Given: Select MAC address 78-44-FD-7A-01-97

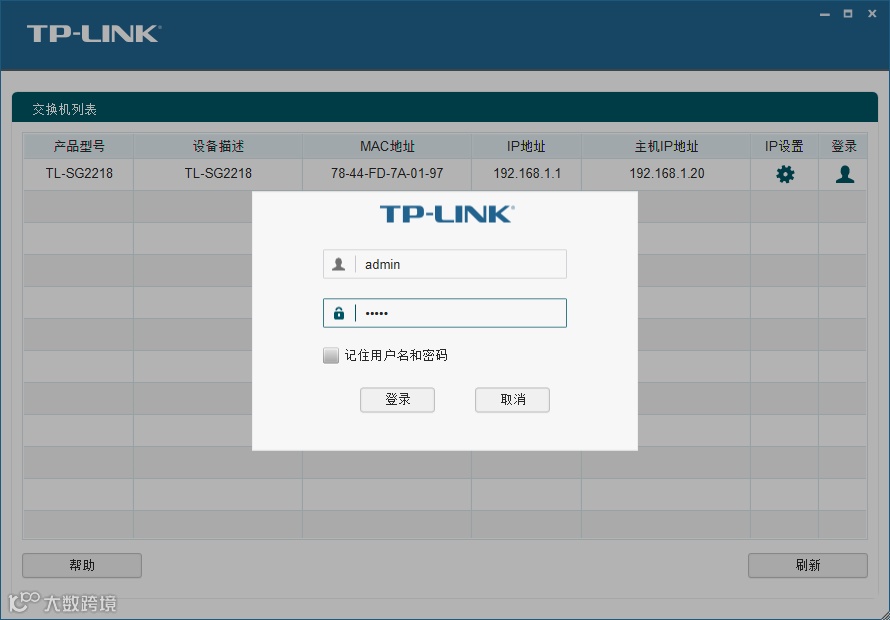Looking at the screenshot, I should [387, 174].
